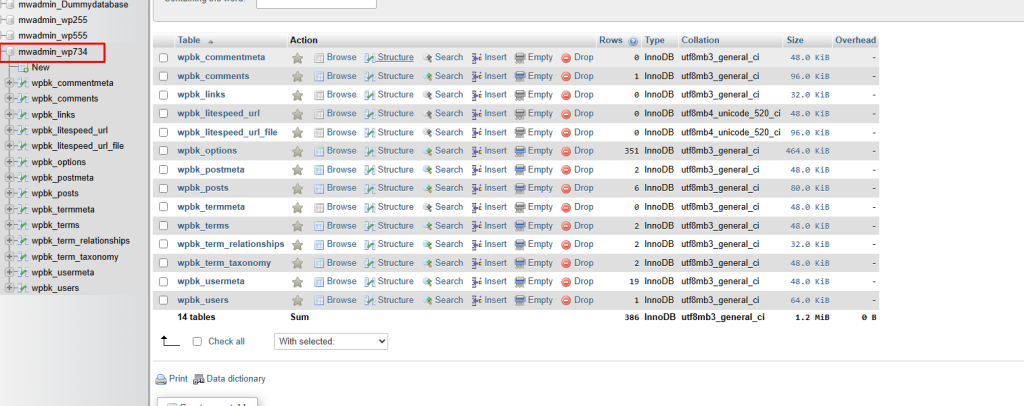Select the wpbk_comments row checkbox
The height and width of the screenshot is (406, 1024).
(163, 76)
